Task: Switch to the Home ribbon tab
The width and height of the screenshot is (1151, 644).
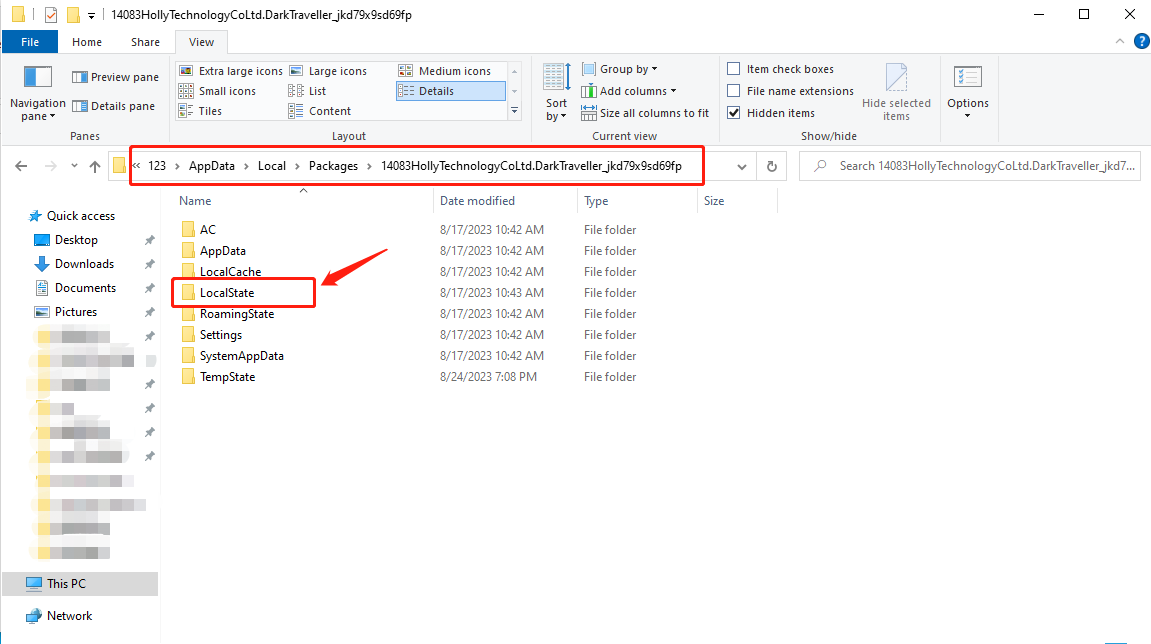Action: pos(87,42)
